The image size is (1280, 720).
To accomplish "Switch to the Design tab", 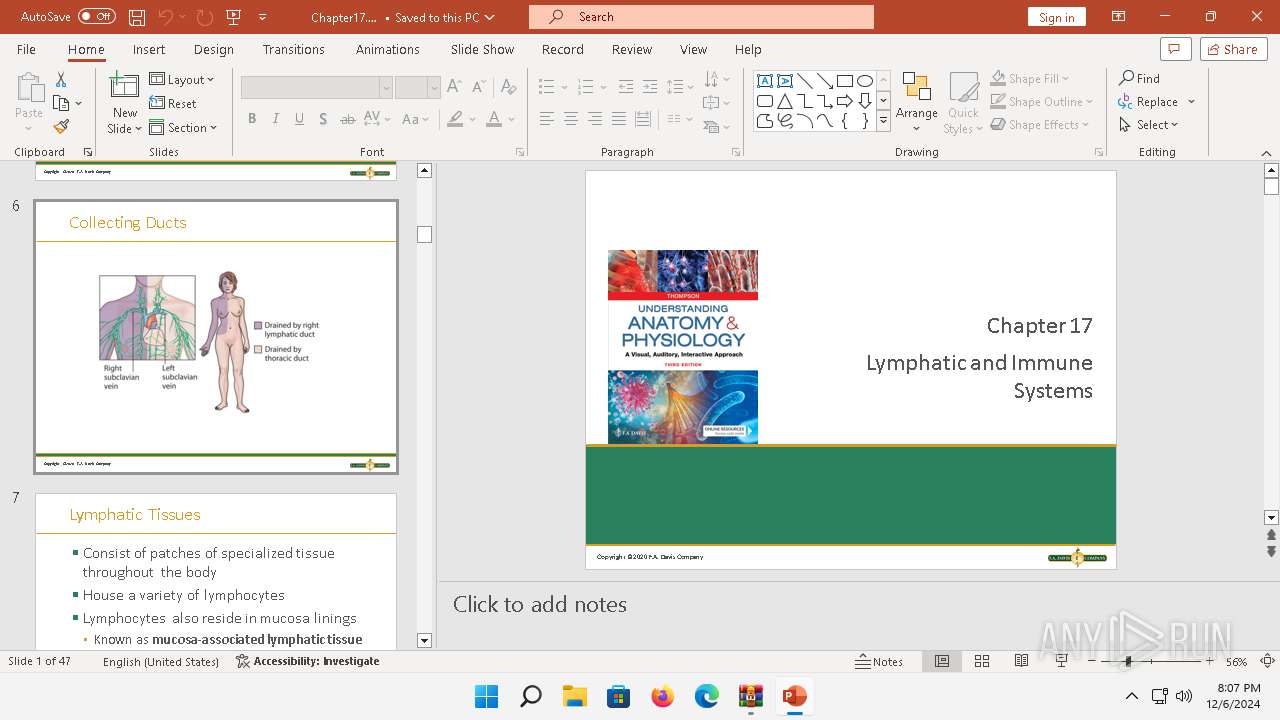I will 214,49.
